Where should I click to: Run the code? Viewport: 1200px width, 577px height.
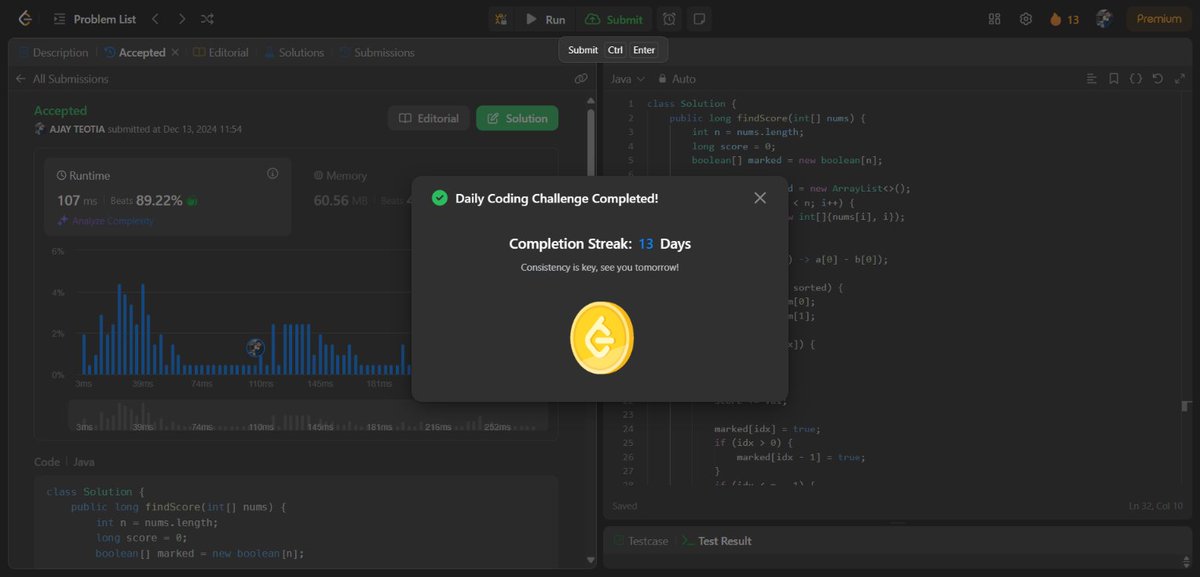click(546, 19)
